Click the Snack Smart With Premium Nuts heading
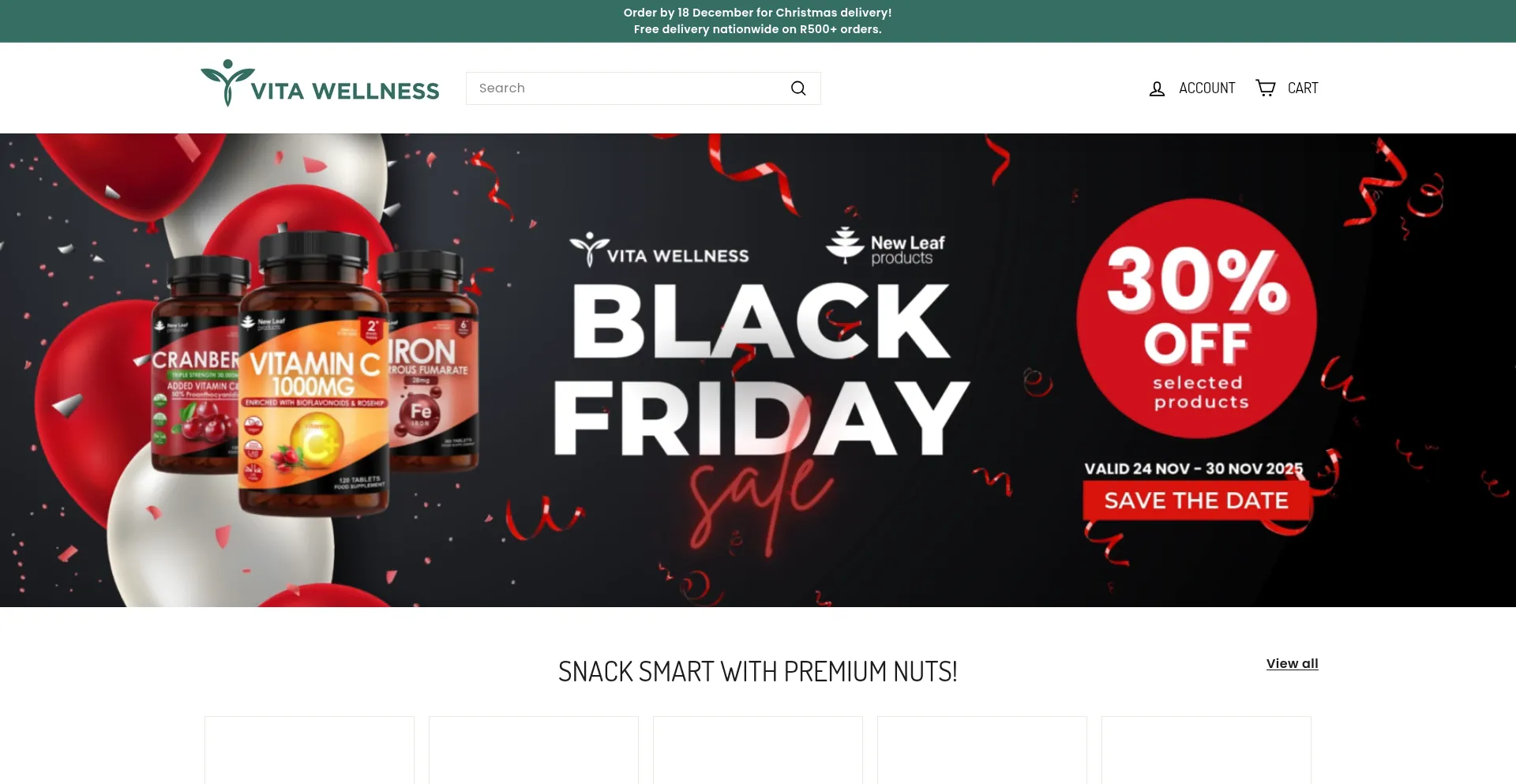 758,672
